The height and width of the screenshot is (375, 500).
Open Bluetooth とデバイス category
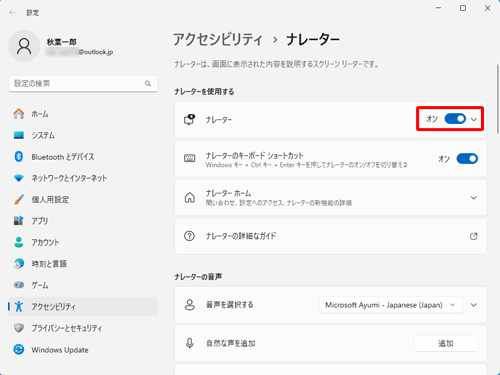[x=83, y=156]
